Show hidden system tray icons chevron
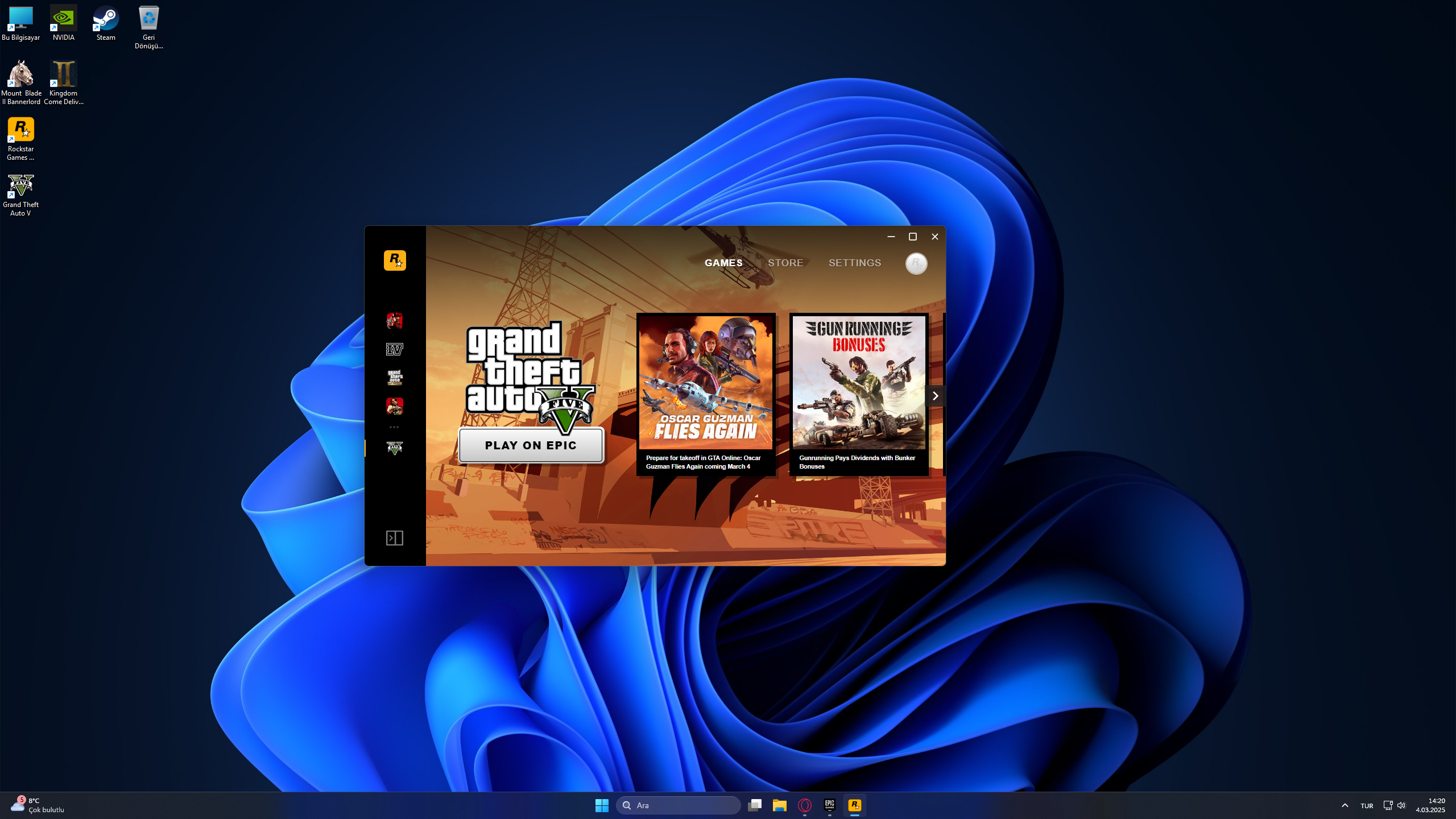 click(x=1345, y=805)
